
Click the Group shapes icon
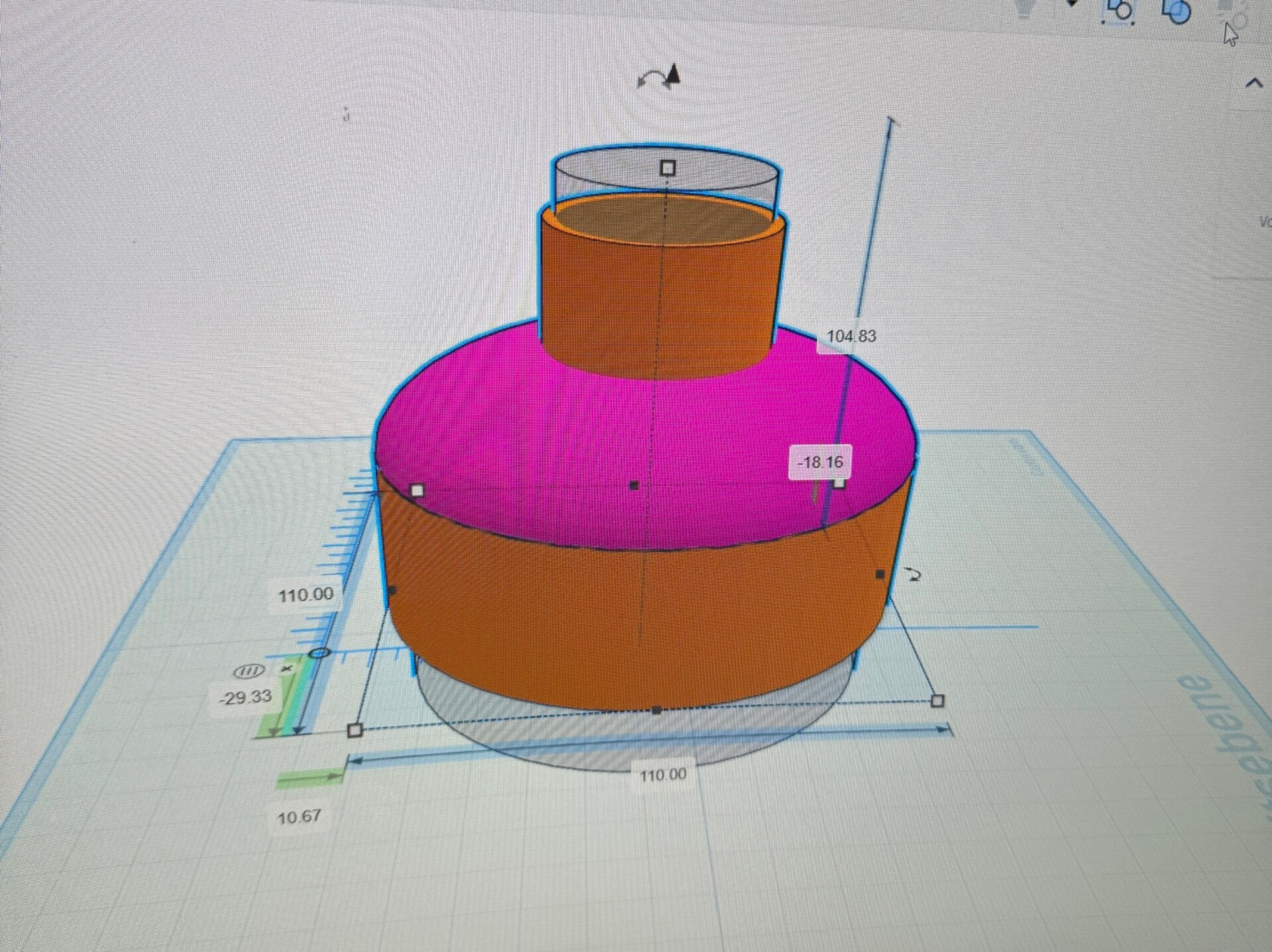(x=1119, y=10)
